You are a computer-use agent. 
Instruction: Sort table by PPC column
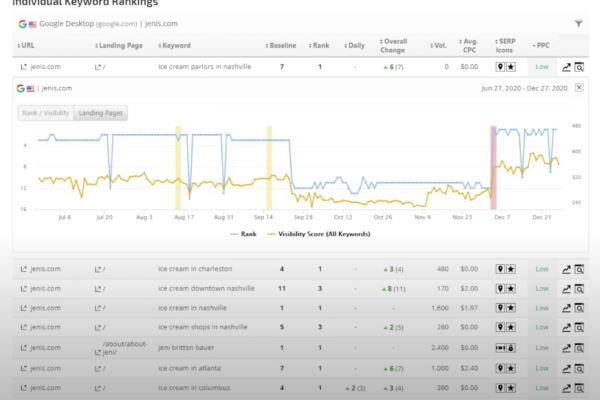tap(541, 46)
